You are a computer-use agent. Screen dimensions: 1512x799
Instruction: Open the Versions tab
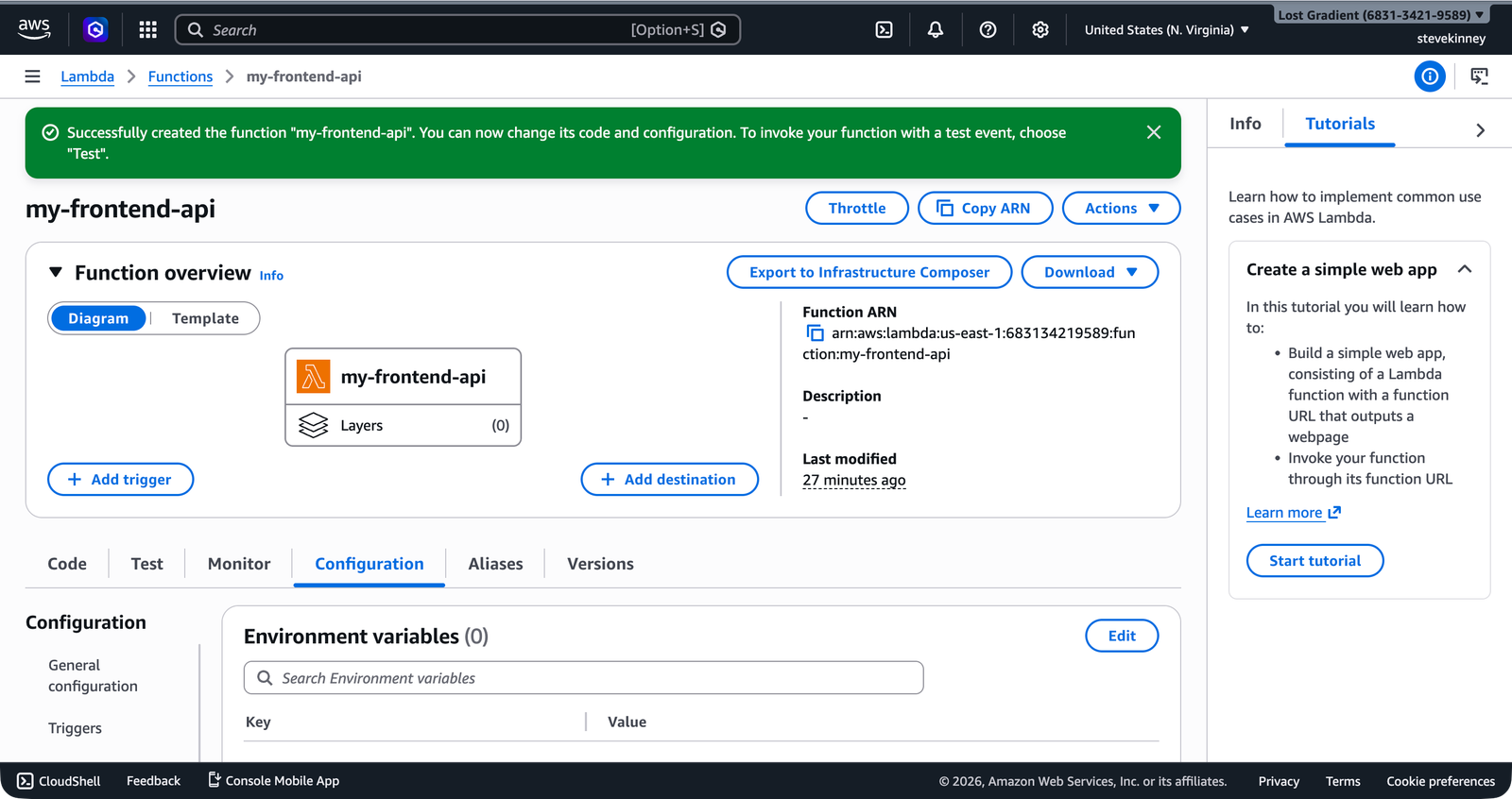[x=600, y=564]
